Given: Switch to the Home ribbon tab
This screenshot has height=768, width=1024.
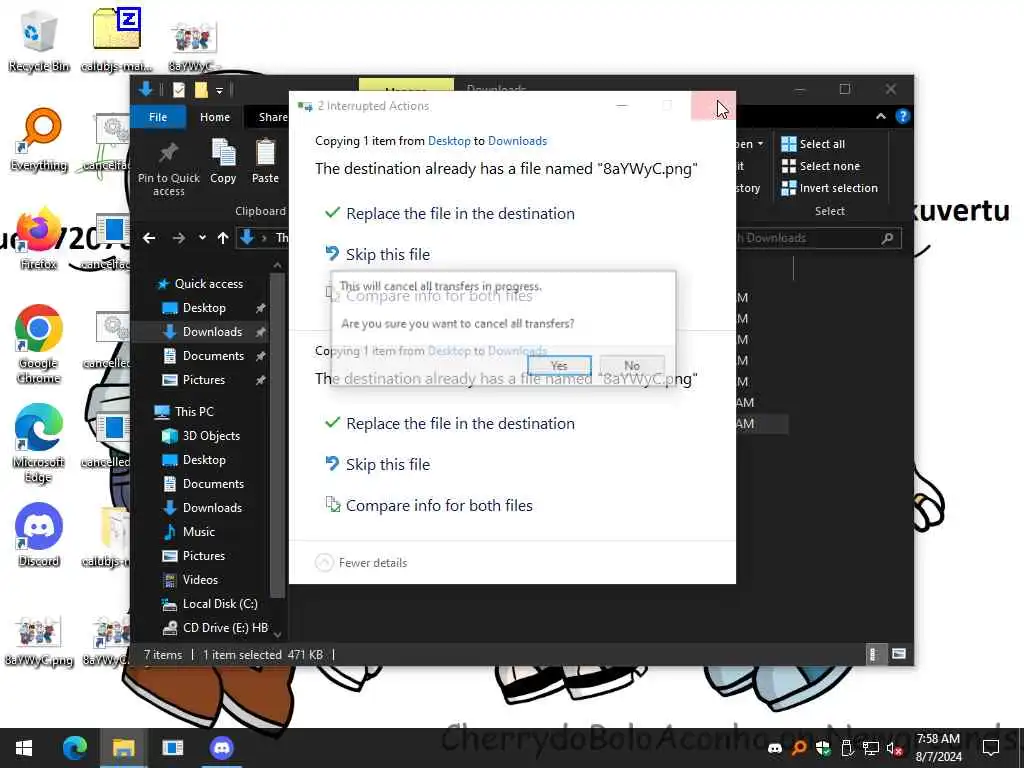Looking at the screenshot, I should pos(215,117).
